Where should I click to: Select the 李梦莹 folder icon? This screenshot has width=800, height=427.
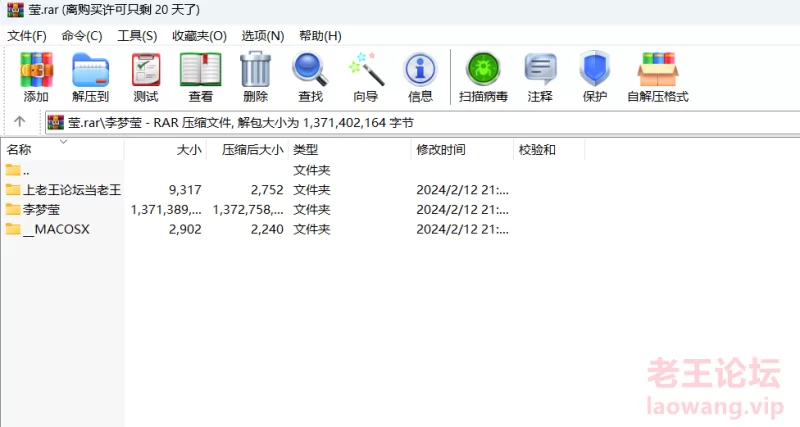click(x=13, y=209)
